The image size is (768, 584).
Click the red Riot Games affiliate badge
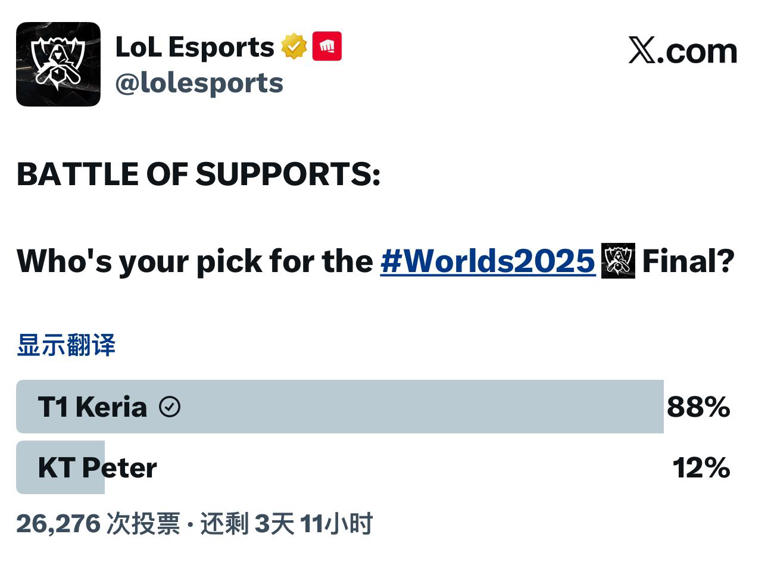click(x=327, y=47)
